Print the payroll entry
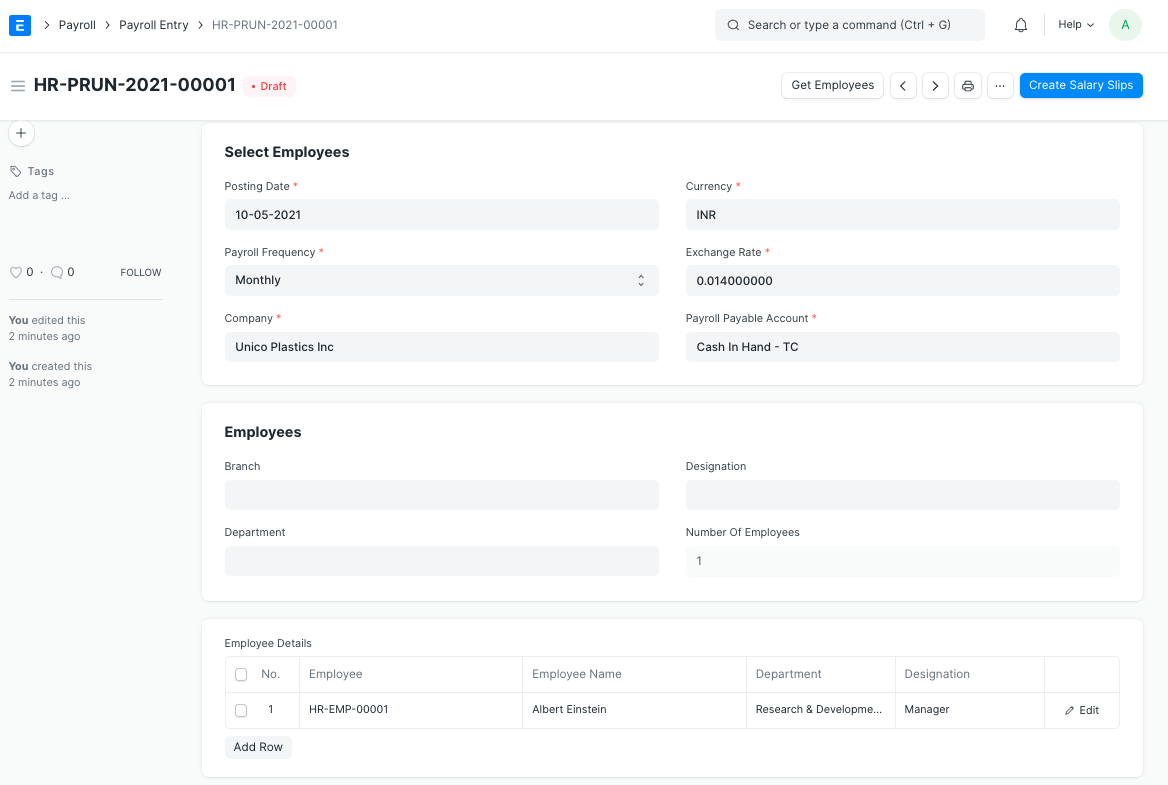The height and width of the screenshot is (785, 1168). click(967, 85)
